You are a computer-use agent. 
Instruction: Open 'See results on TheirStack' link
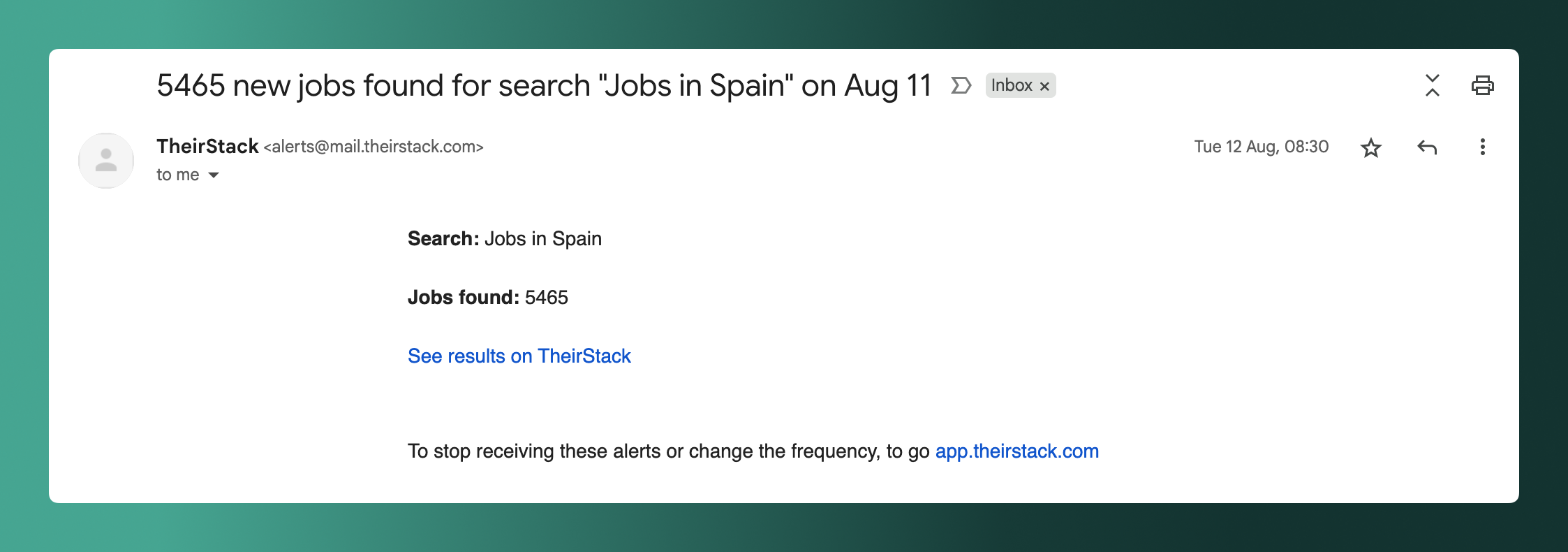coord(519,356)
